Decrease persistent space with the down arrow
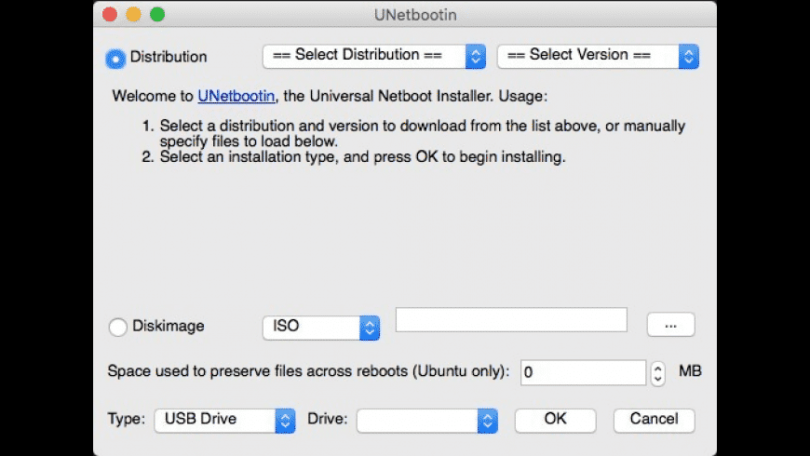The width and height of the screenshot is (810, 456). (x=658, y=379)
